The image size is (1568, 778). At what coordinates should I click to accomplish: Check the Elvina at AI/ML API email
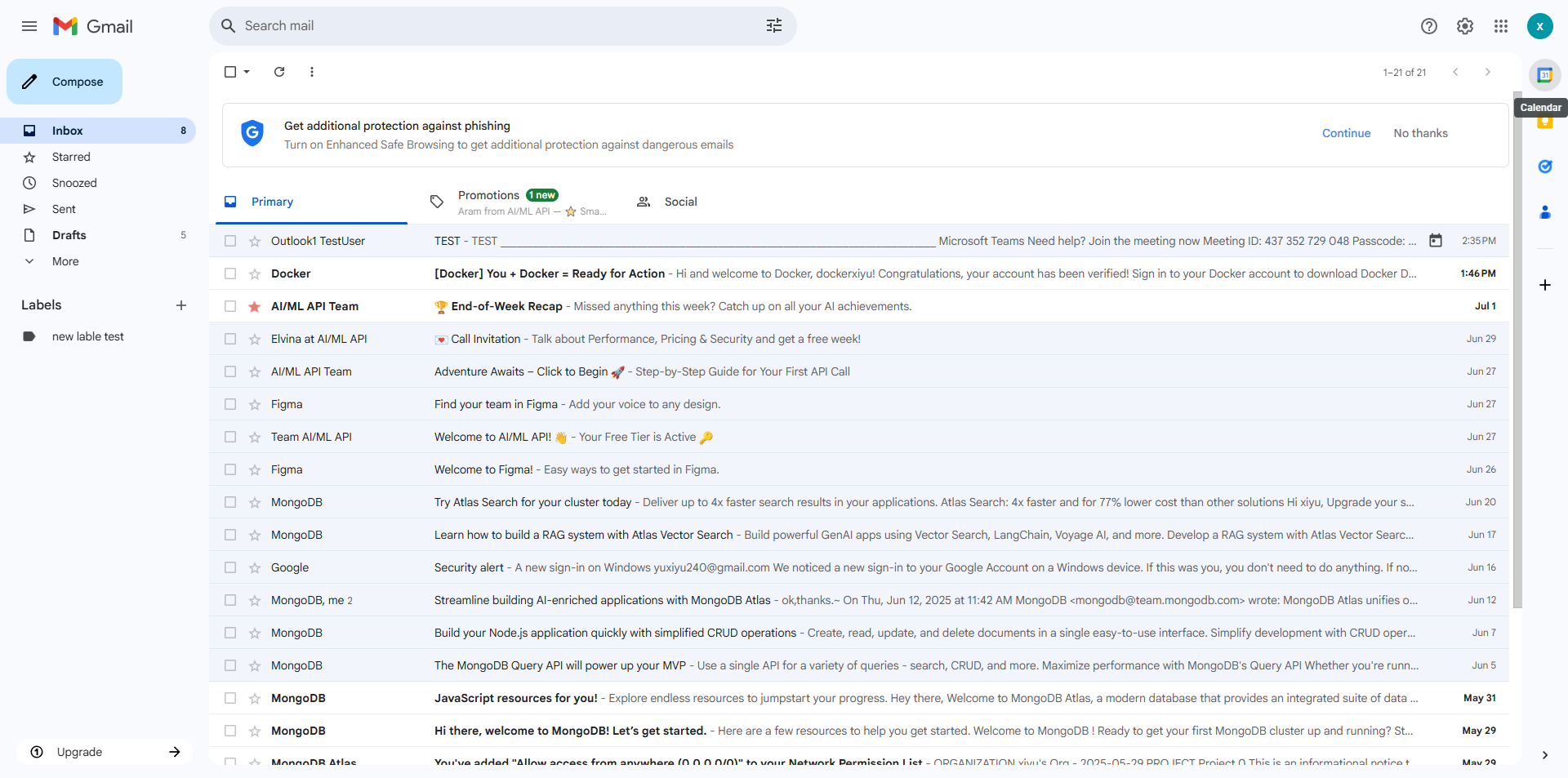coord(230,339)
